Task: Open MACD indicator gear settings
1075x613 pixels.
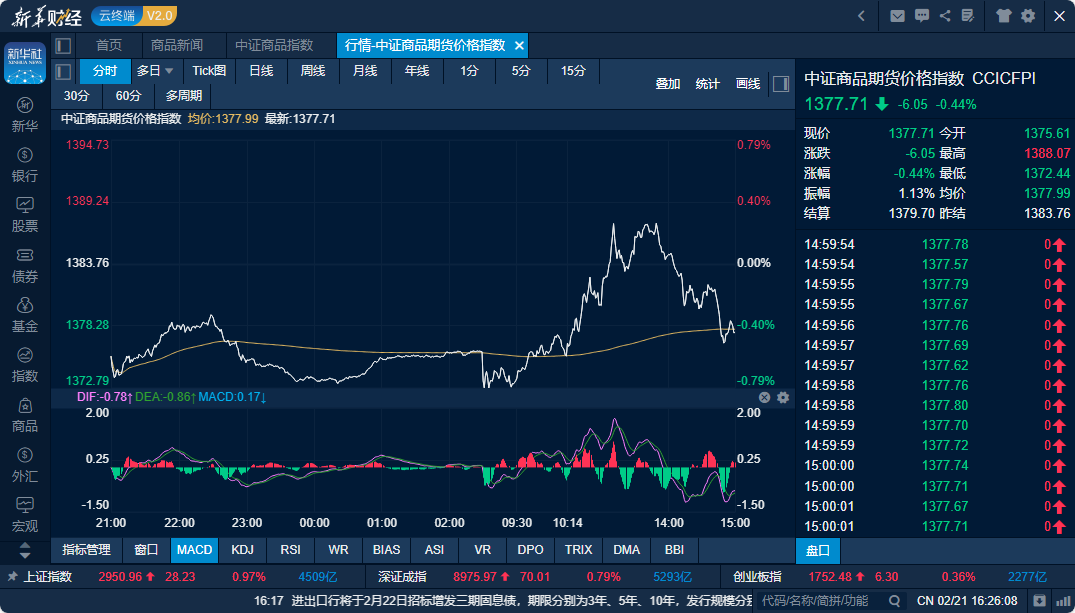Action: click(783, 398)
